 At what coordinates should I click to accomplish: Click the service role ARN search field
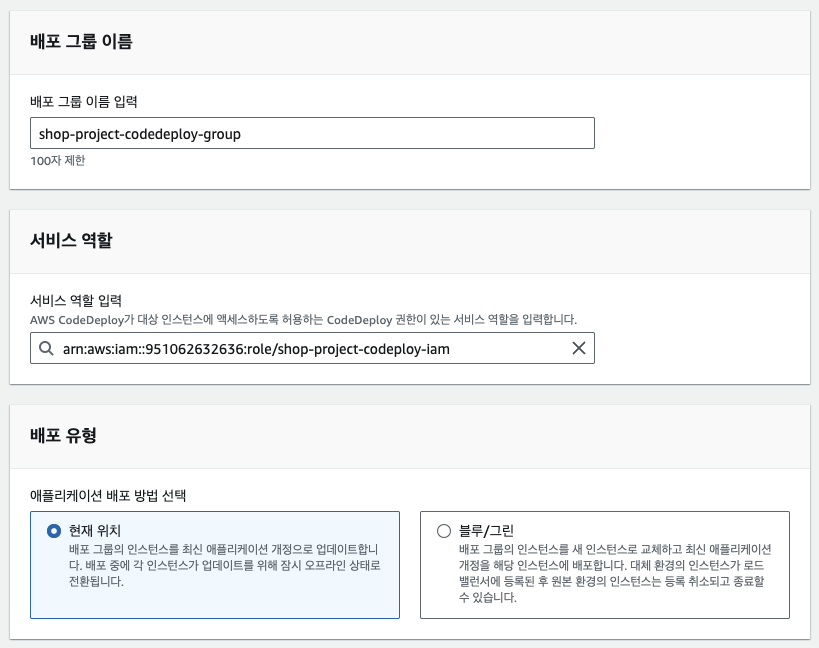(x=312, y=348)
